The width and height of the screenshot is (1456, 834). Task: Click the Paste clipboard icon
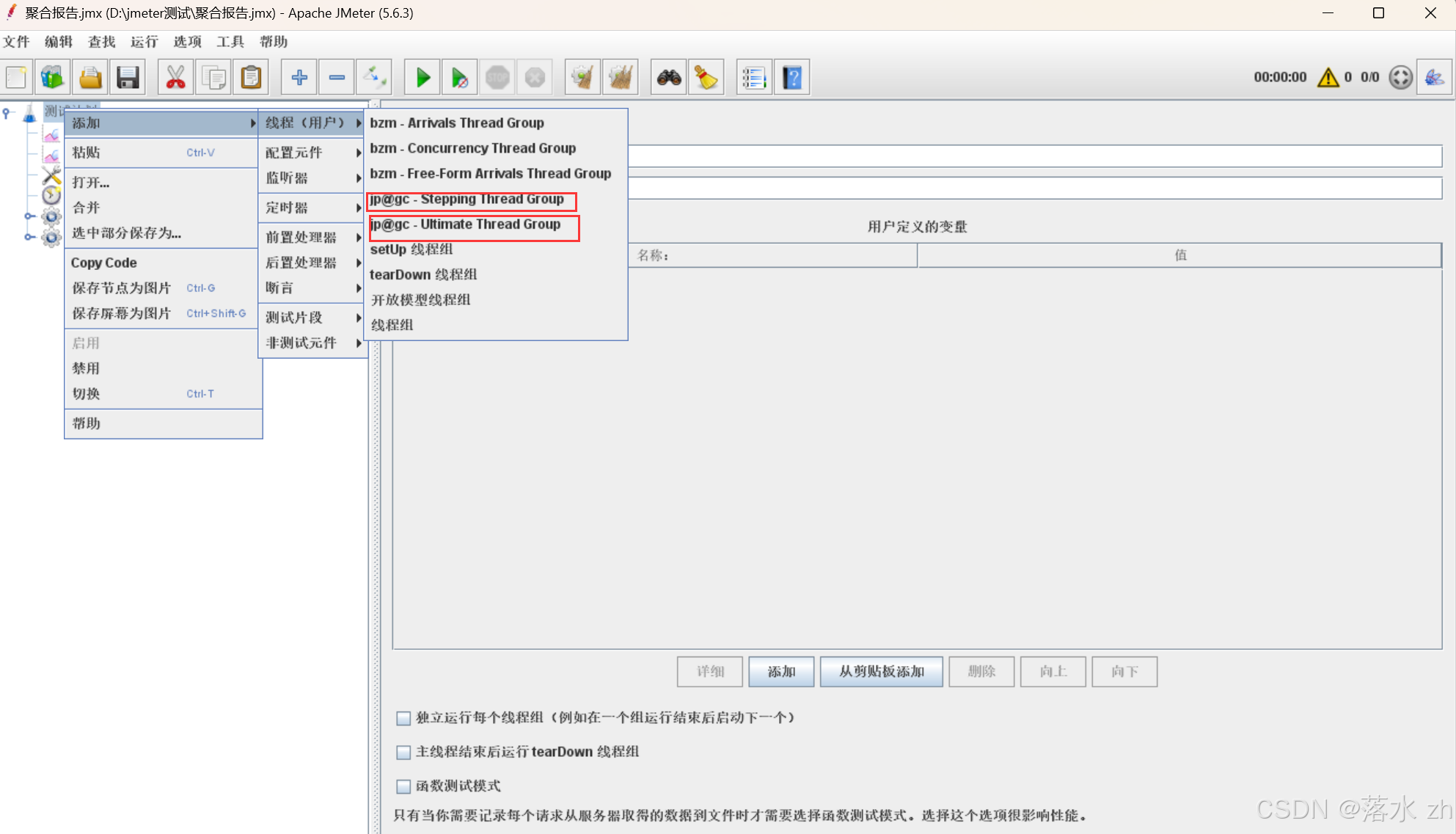pyautogui.click(x=251, y=77)
